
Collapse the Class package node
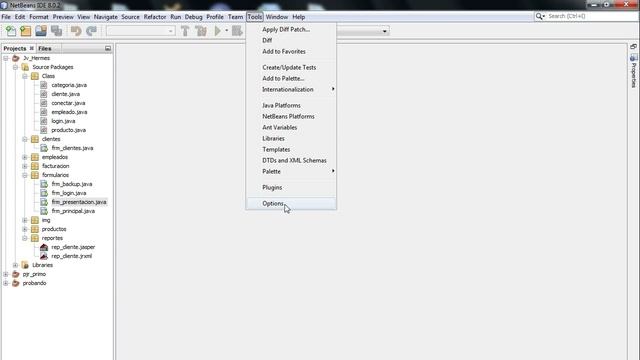pyautogui.click(x=24, y=76)
